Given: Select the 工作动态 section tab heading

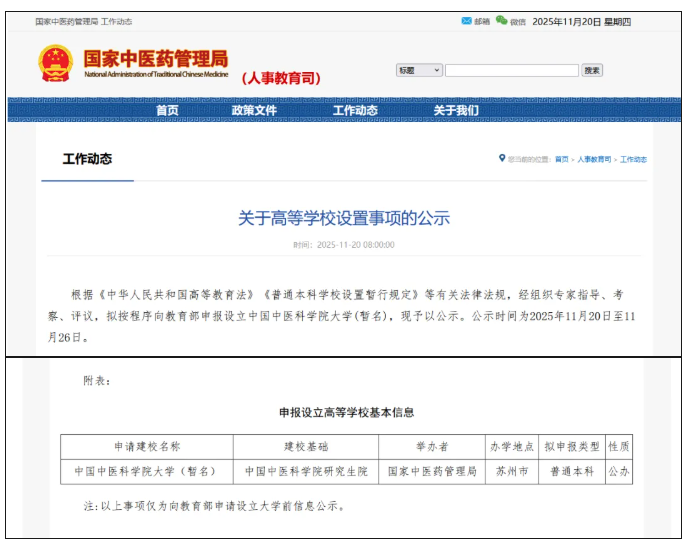Looking at the screenshot, I should click(87, 159).
